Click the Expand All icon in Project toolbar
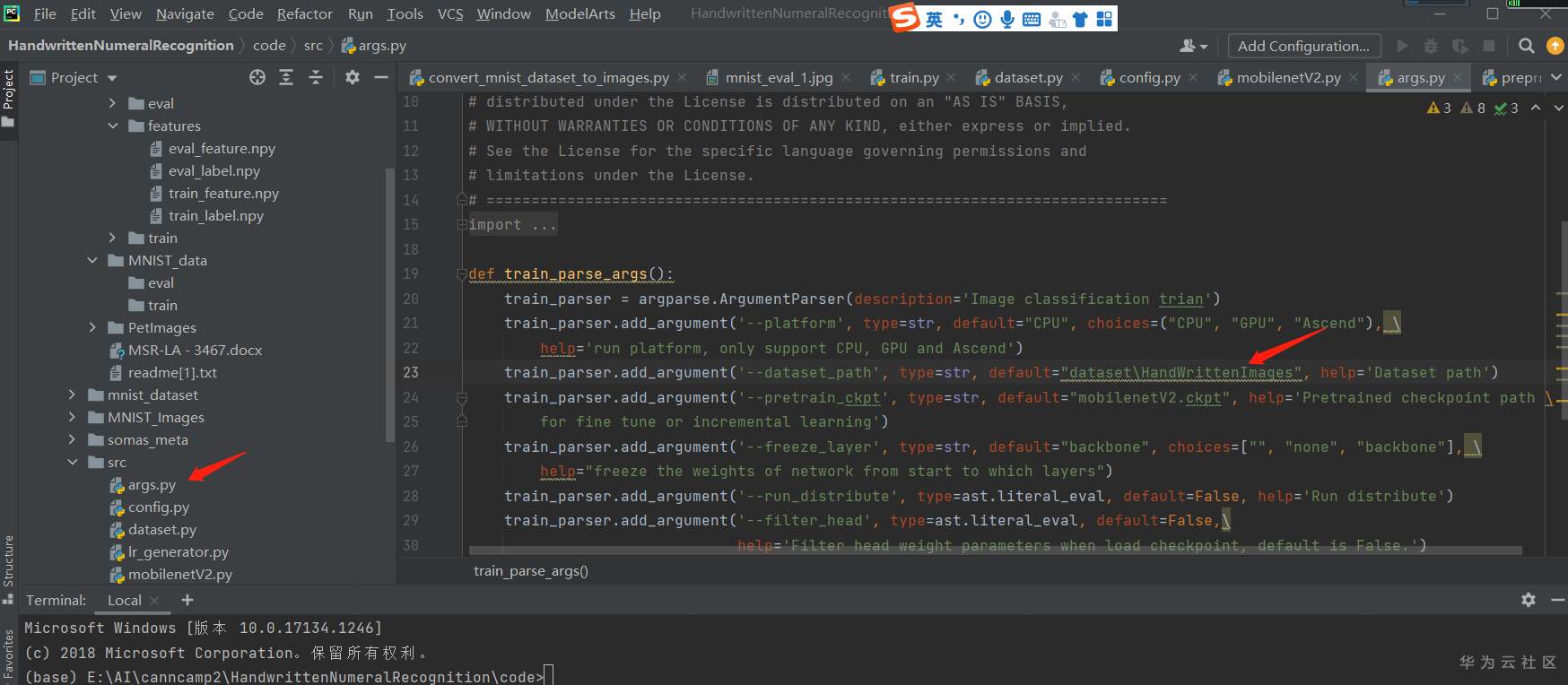The height and width of the screenshot is (685, 1568). click(286, 77)
